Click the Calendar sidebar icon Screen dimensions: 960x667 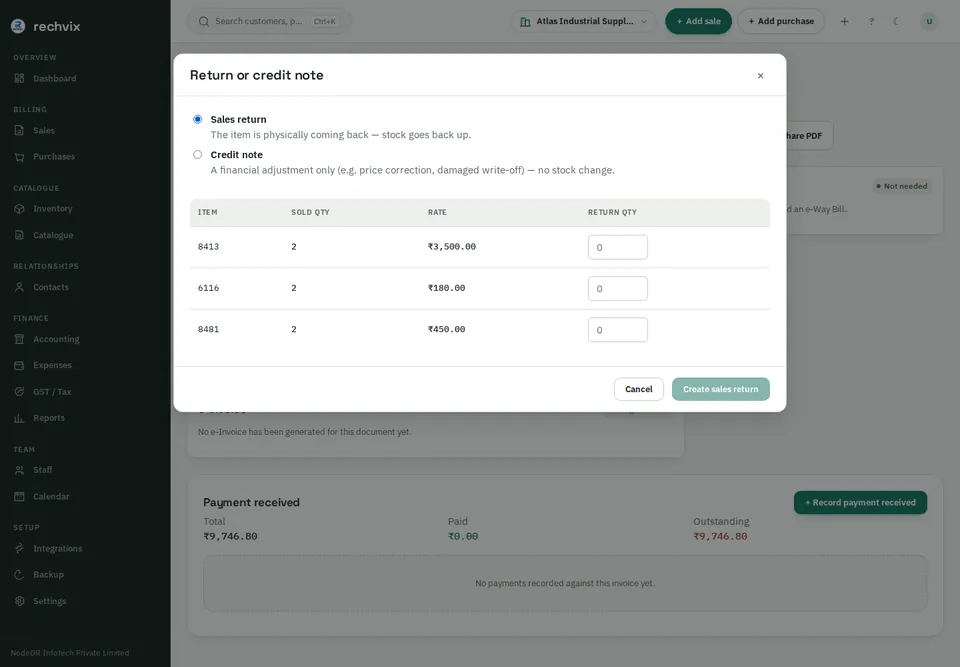20,496
